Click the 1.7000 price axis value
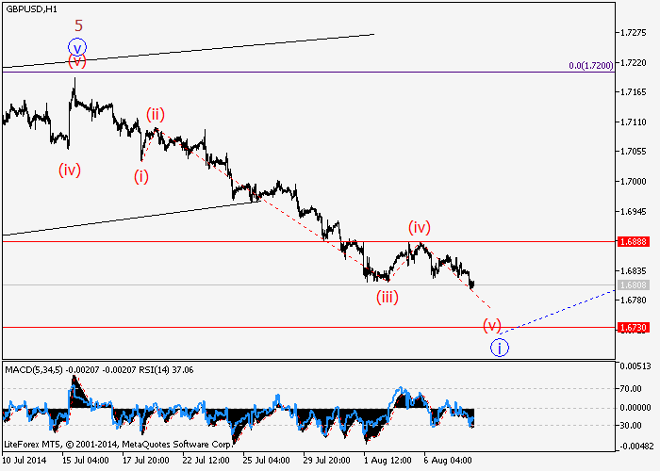The width and height of the screenshot is (660, 471). click(x=633, y=181)
